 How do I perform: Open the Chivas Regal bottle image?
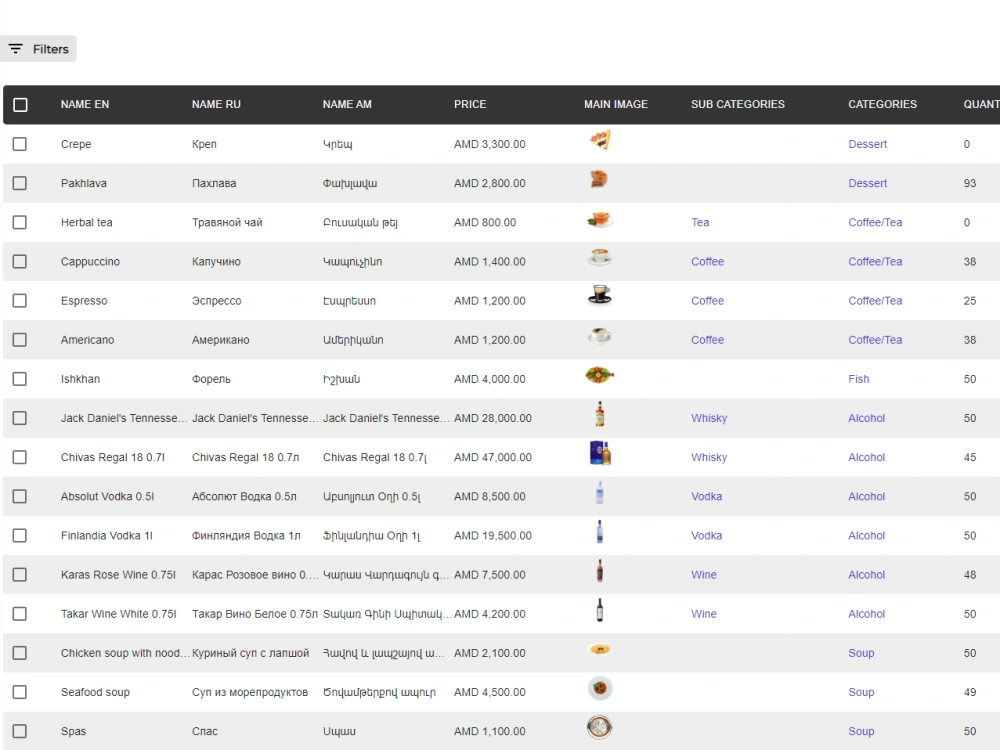click(600, 453)
